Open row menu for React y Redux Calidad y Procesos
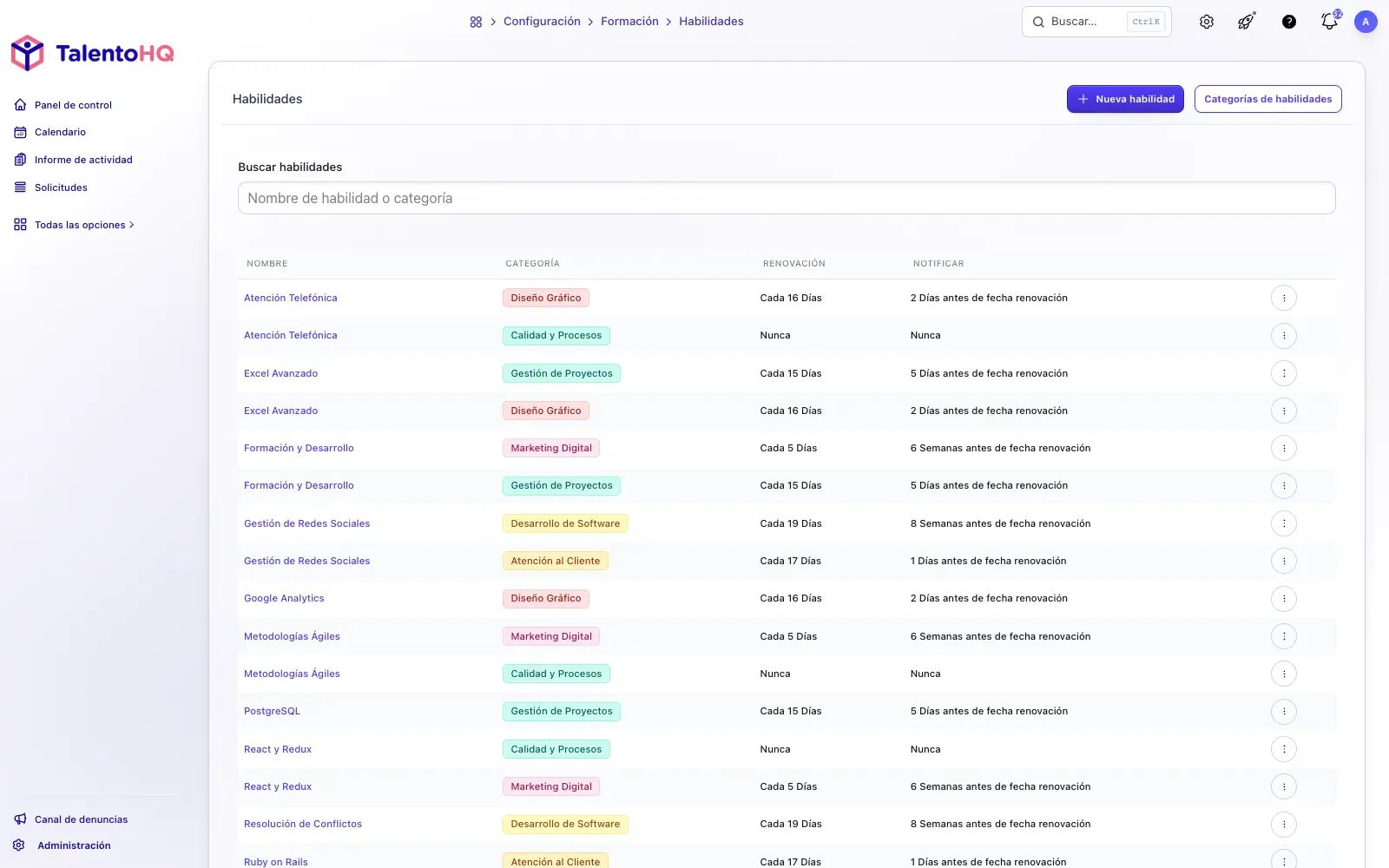This screenshot has width=1389, height=868. click(1284, 749)
